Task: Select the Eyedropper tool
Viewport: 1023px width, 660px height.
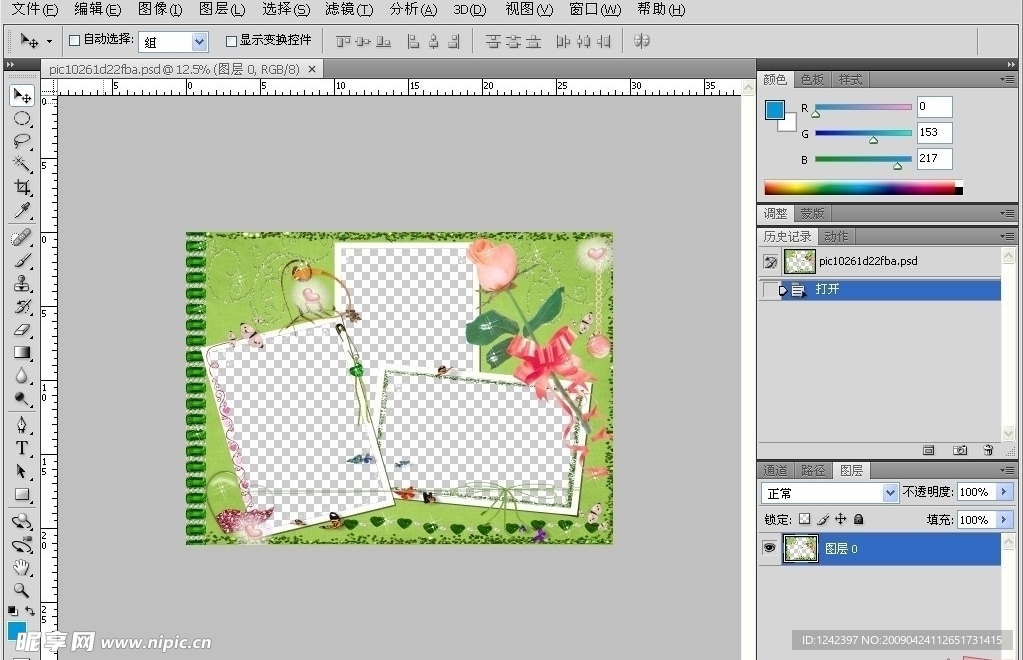Action: click(22, 210)
